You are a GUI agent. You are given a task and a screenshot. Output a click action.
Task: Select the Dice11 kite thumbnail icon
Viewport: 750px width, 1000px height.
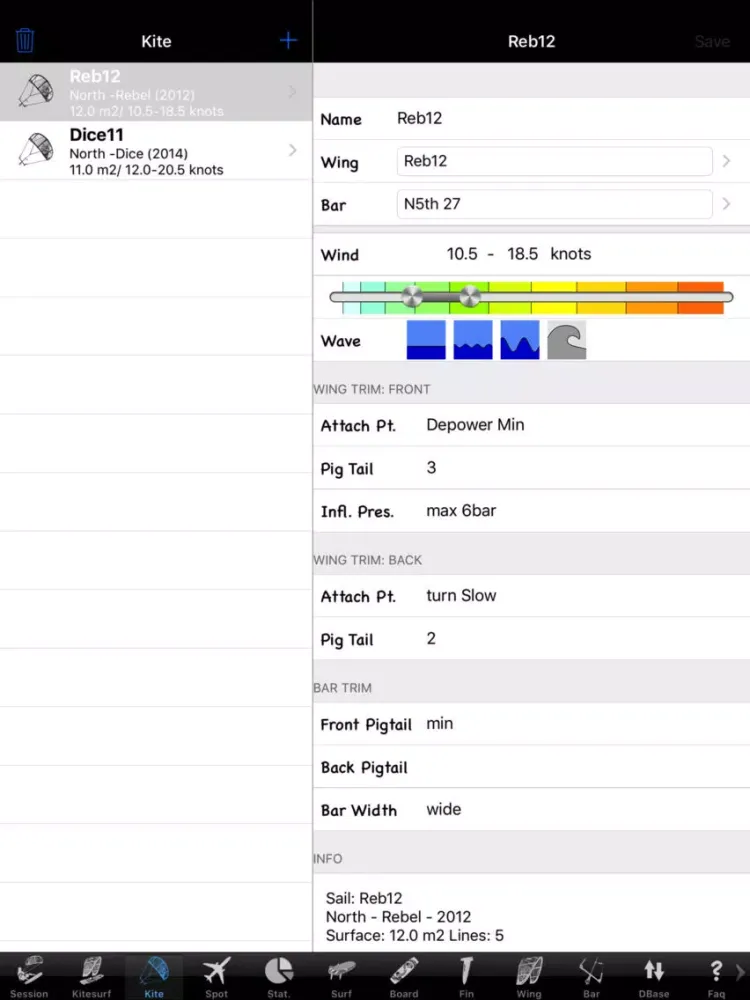[36, 150]
